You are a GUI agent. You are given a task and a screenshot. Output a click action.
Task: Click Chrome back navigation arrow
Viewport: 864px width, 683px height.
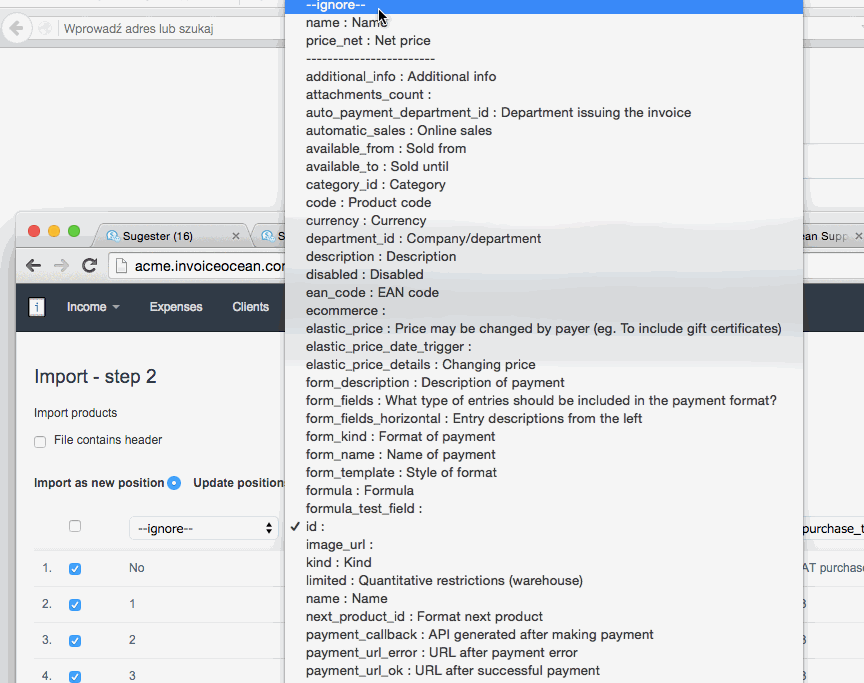click(34, 266)
